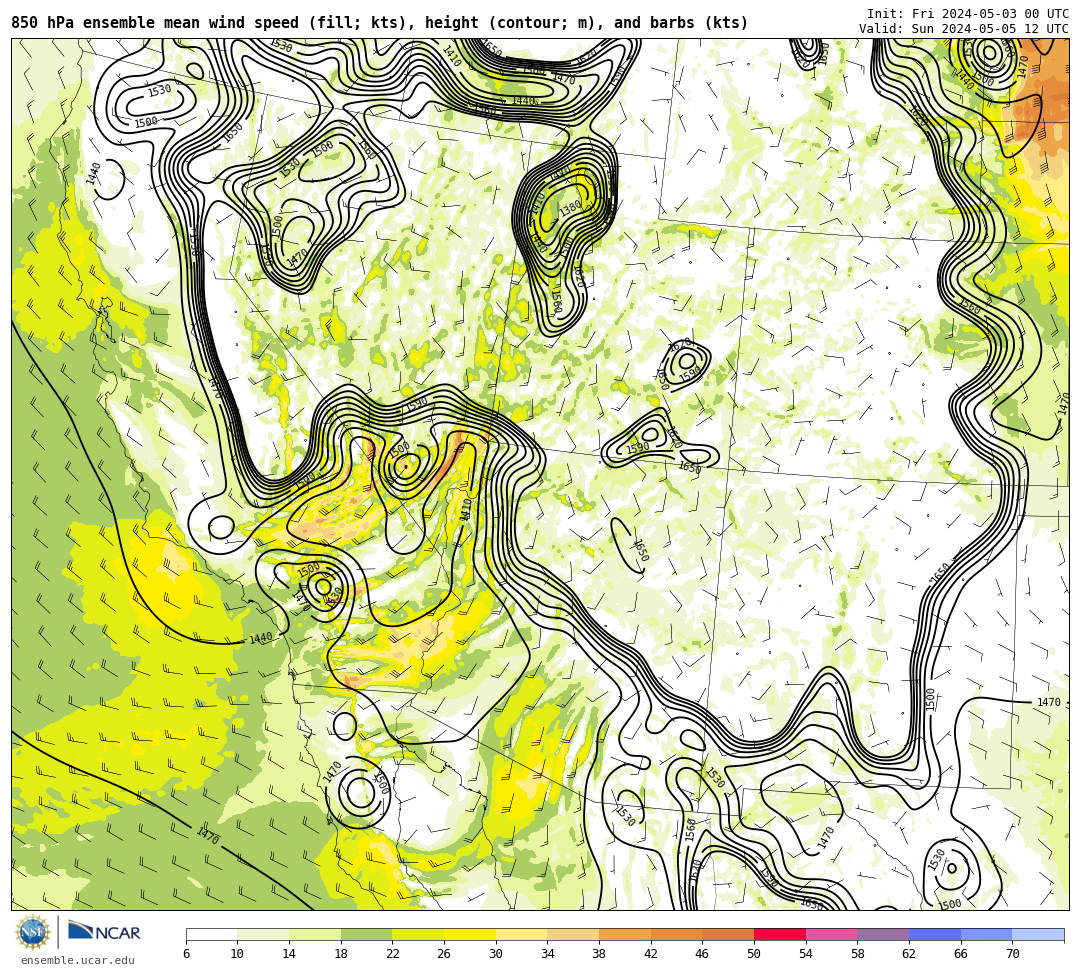This screenshot has height=973, width=1080.
Task: Click the NSF logo icon
Action: click(32, 932)
